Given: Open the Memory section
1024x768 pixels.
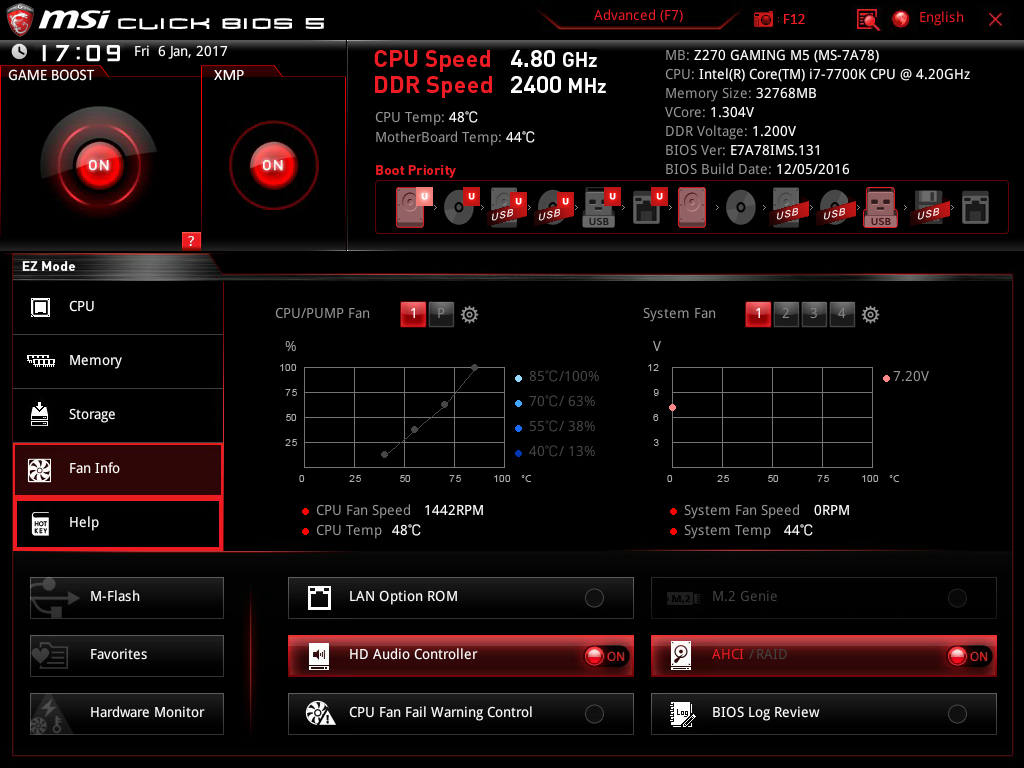Looking at the screenshot, I should point(118,361).
